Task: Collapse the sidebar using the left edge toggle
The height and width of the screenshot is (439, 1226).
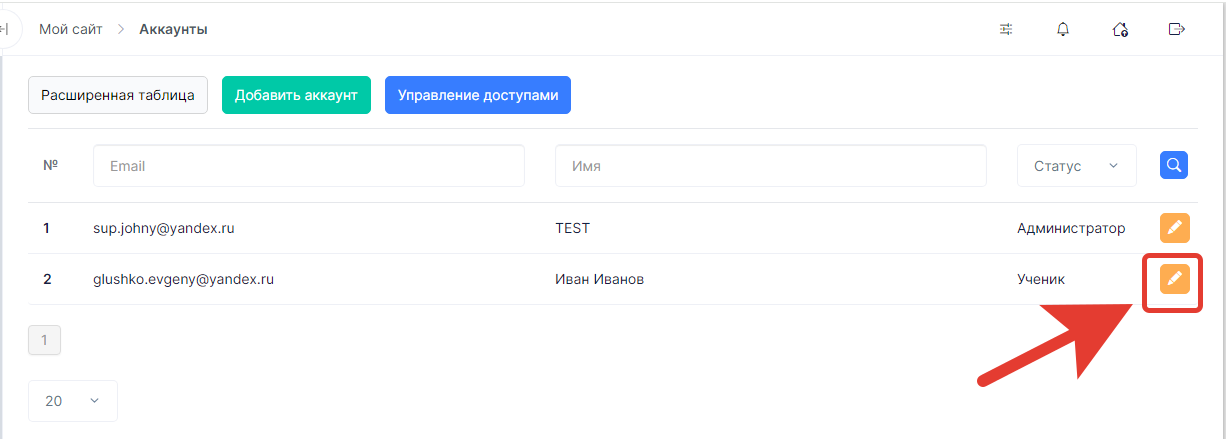Action: click(6, 29)
